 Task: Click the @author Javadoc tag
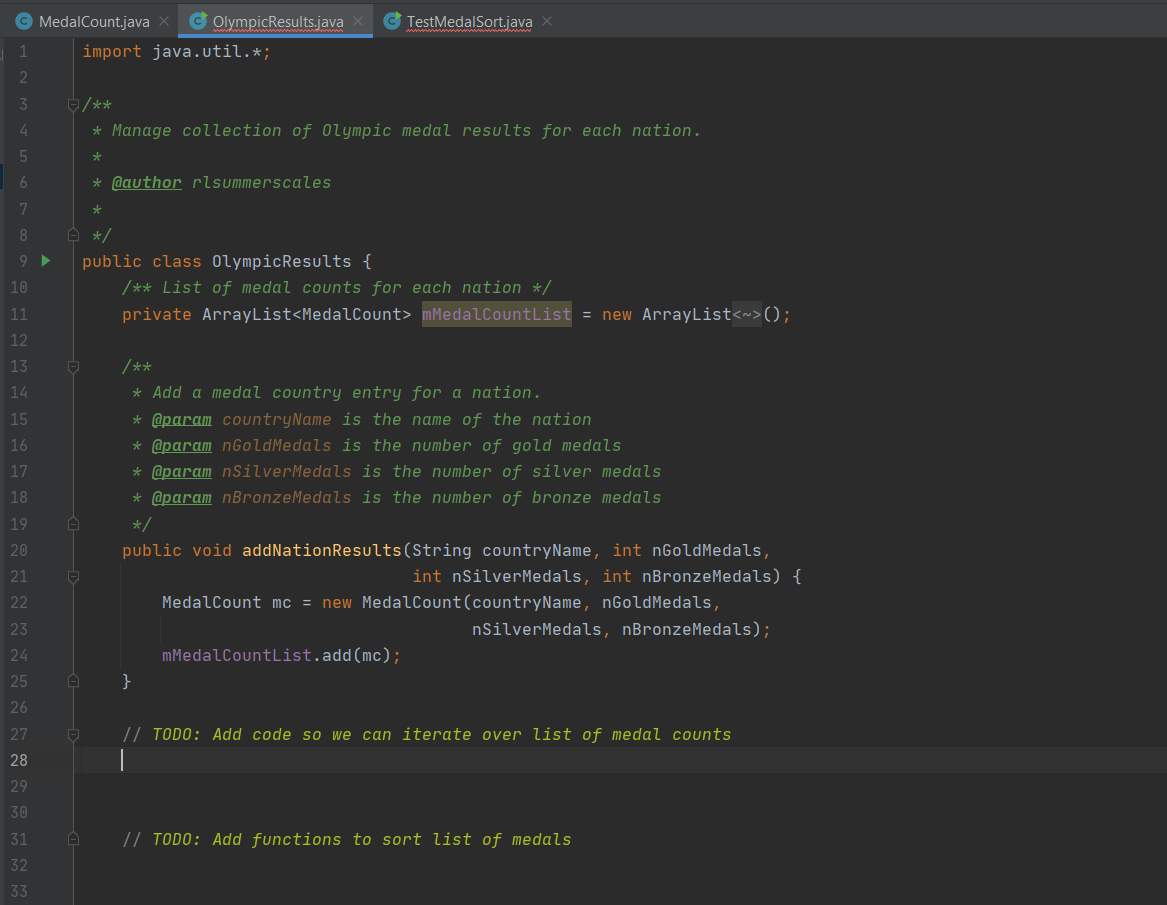click(x=147, y=182)
